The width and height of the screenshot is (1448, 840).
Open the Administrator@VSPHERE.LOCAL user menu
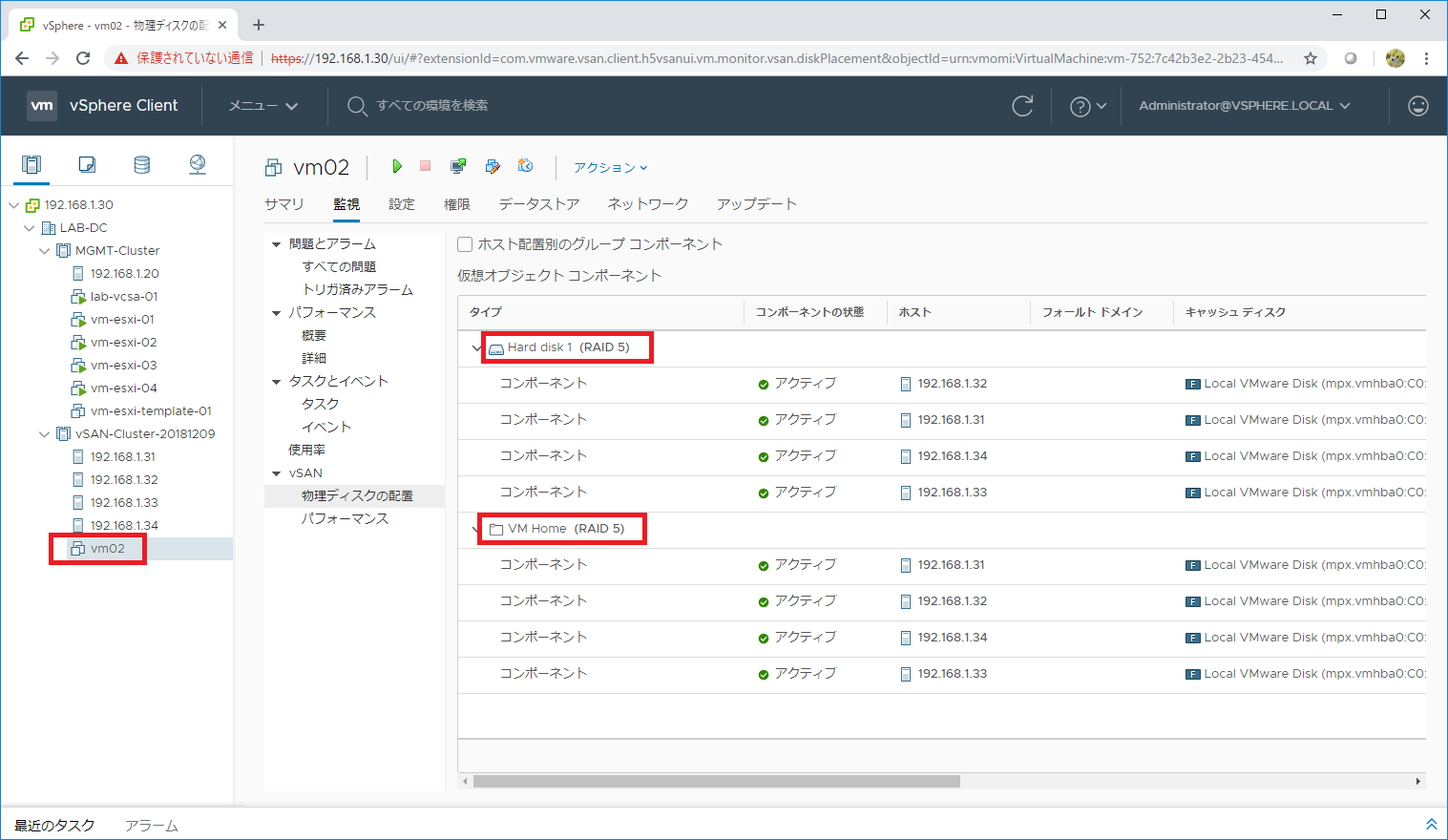[x=1245, y=106]
